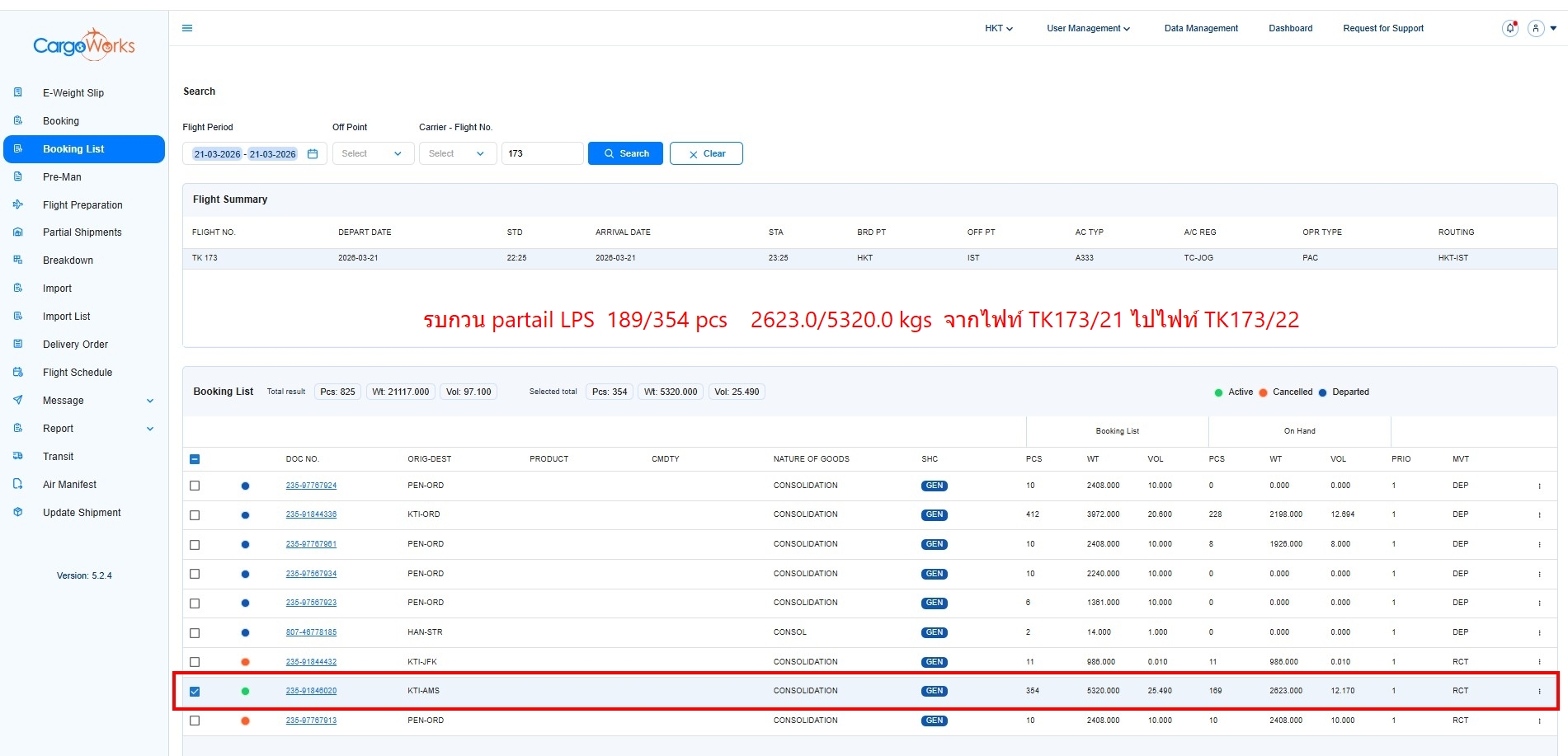Image resolution: width=1568 pixels, height=756 pixels.
Task: Click the Breakdown sidebar icon
Action: (x=18, y=261)
